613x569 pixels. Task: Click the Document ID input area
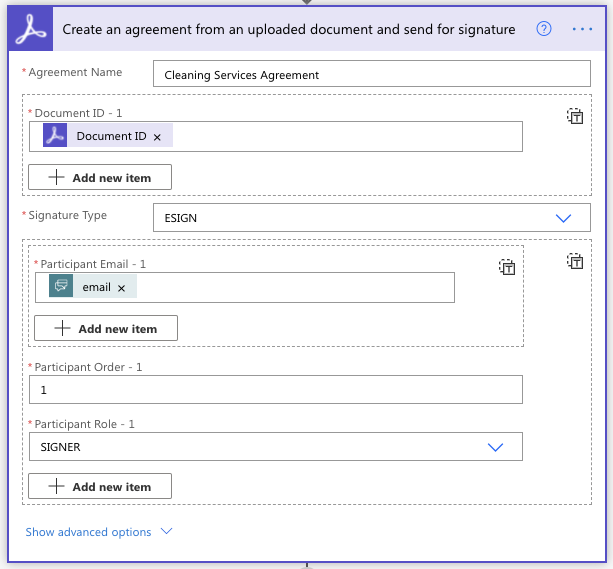point(345,137)
